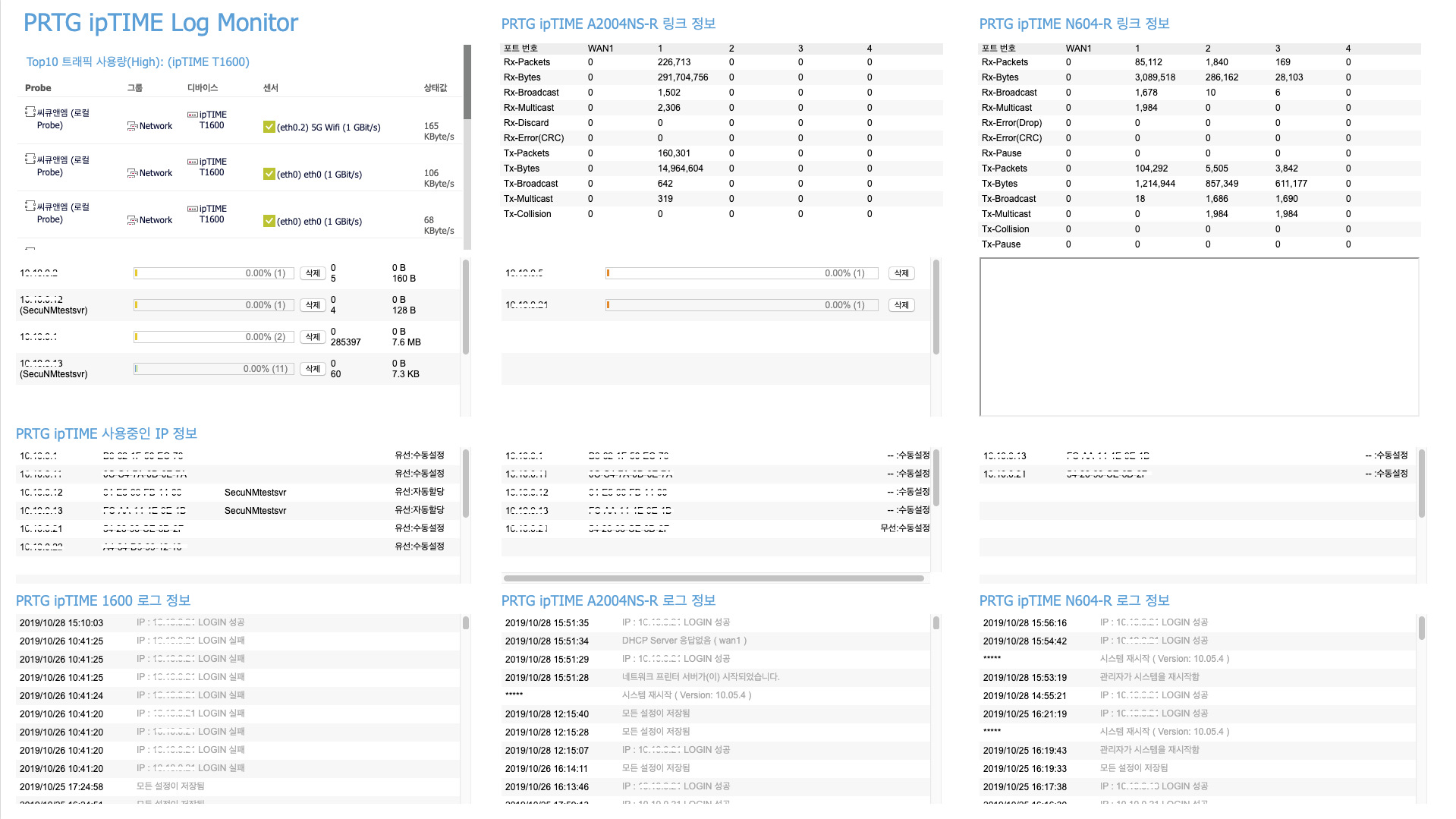Click the PRTG ipTIME 사용중인 IP 정보 heading
Image resolution: width=1456 pixels, height=819 pixels.
click(x=106, y=433)
